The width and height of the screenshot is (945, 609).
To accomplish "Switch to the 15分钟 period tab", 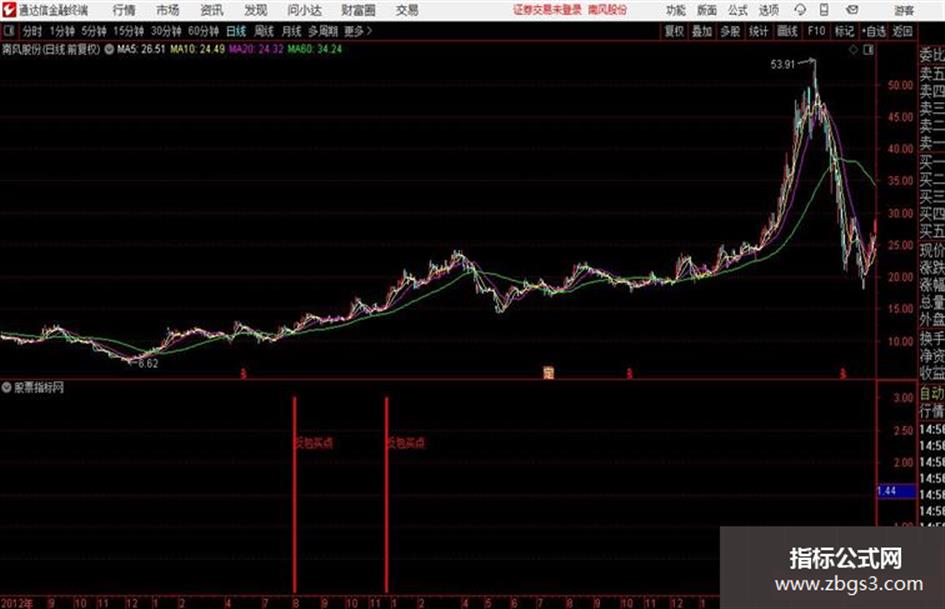I will pos(129,31).
